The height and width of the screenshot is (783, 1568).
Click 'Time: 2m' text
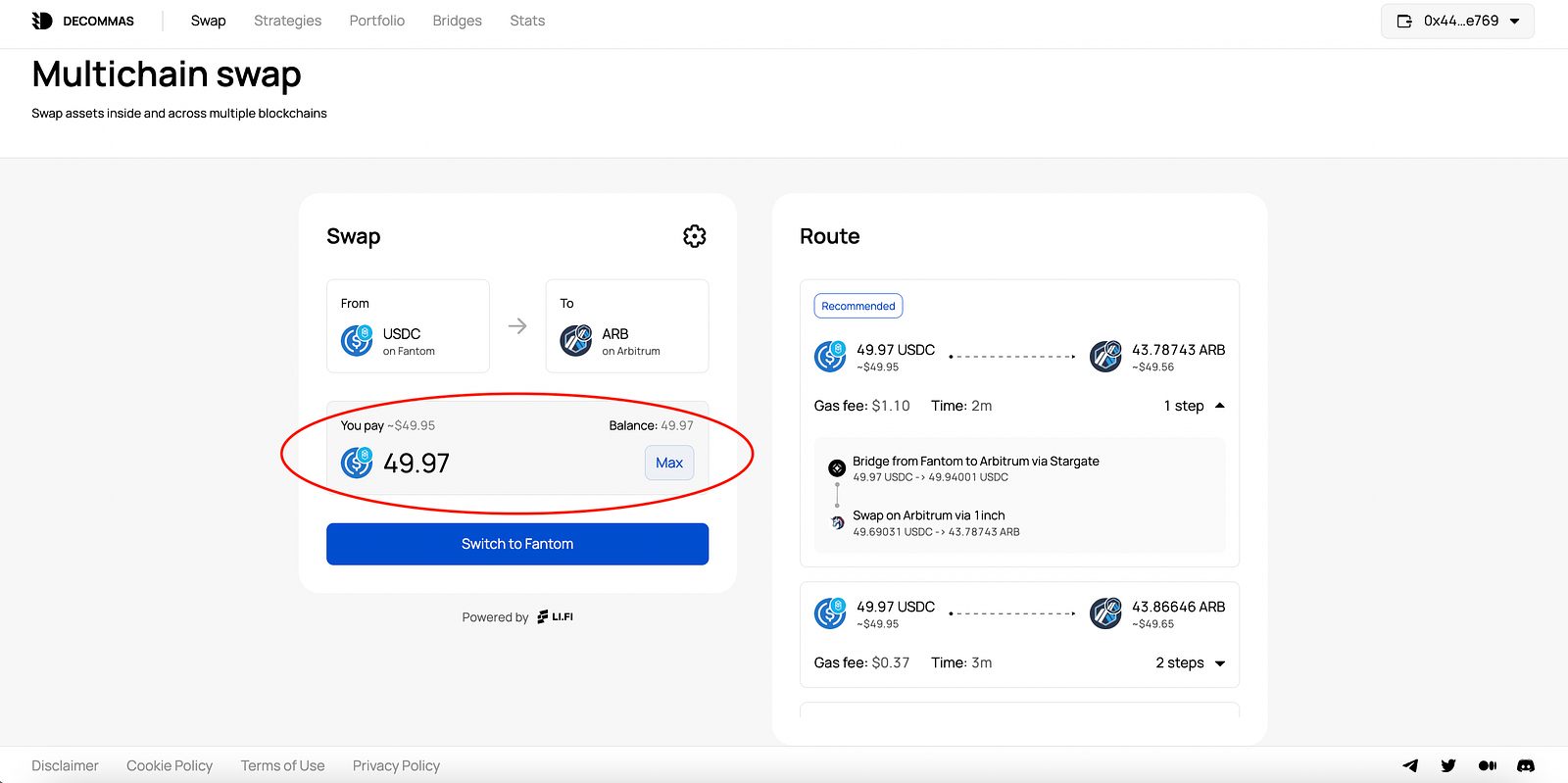pos(961,406)
